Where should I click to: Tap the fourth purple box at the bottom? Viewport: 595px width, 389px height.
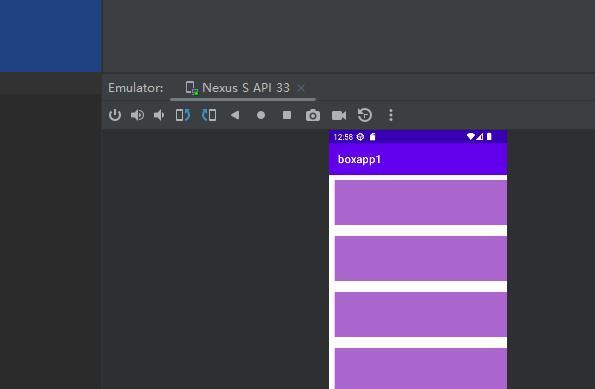tap(421, 369)
